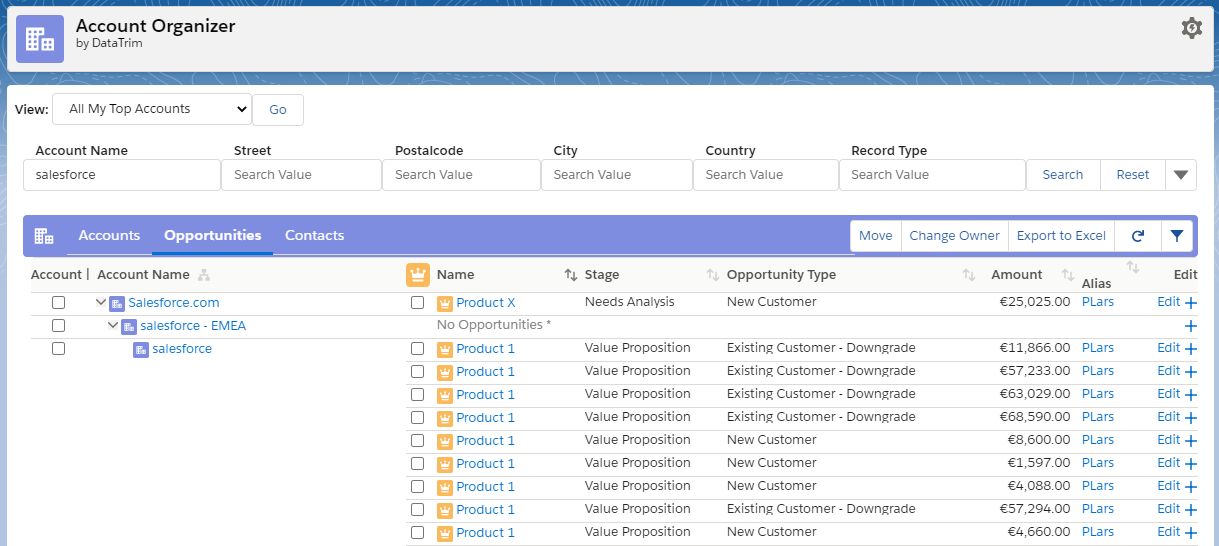Click the hierarchy icon next to Account Name
This screenshot has height=546, width=1219.
click(x=203, y=275)
